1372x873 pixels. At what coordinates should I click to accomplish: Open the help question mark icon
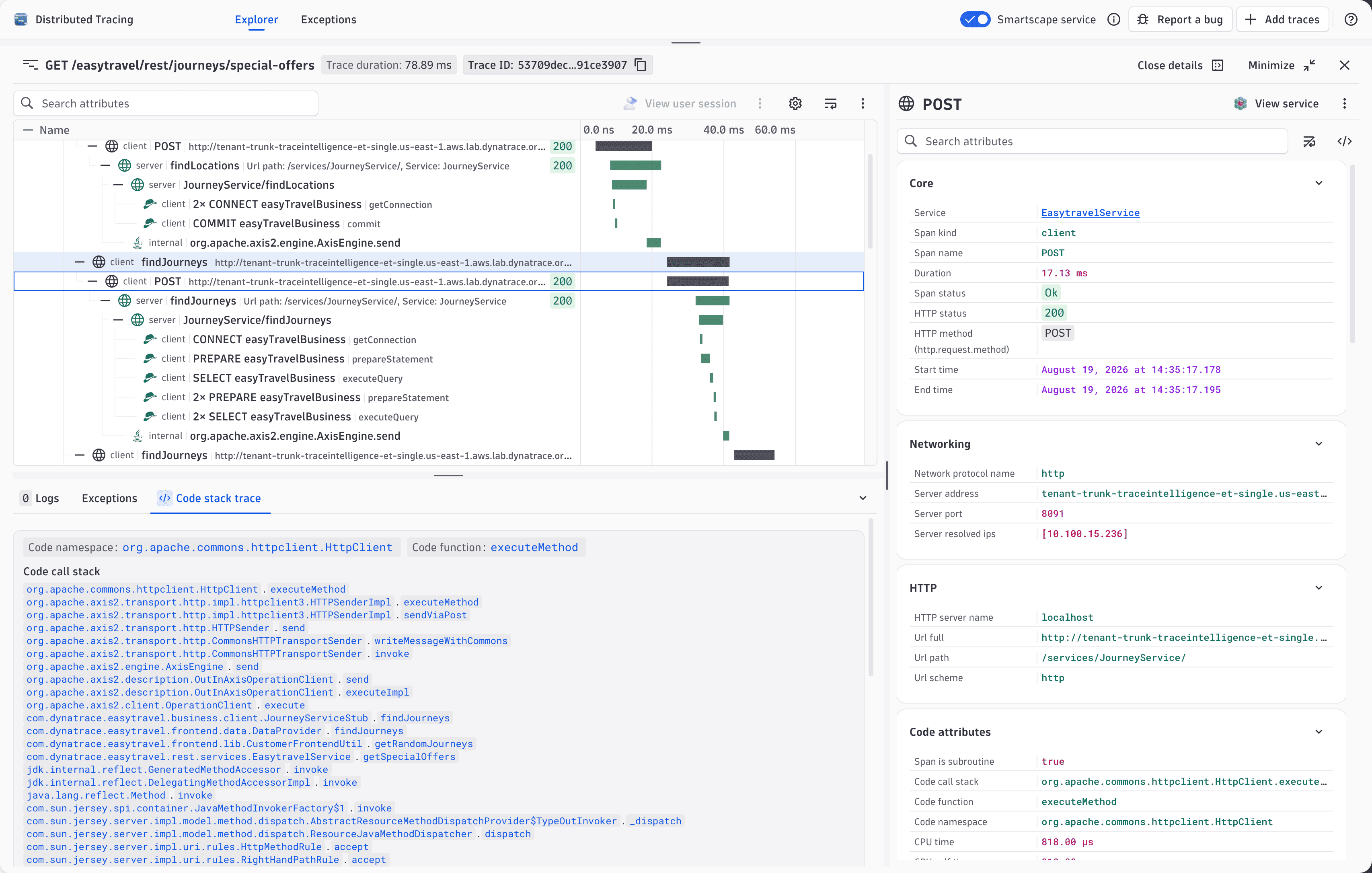coord(1350,19)
